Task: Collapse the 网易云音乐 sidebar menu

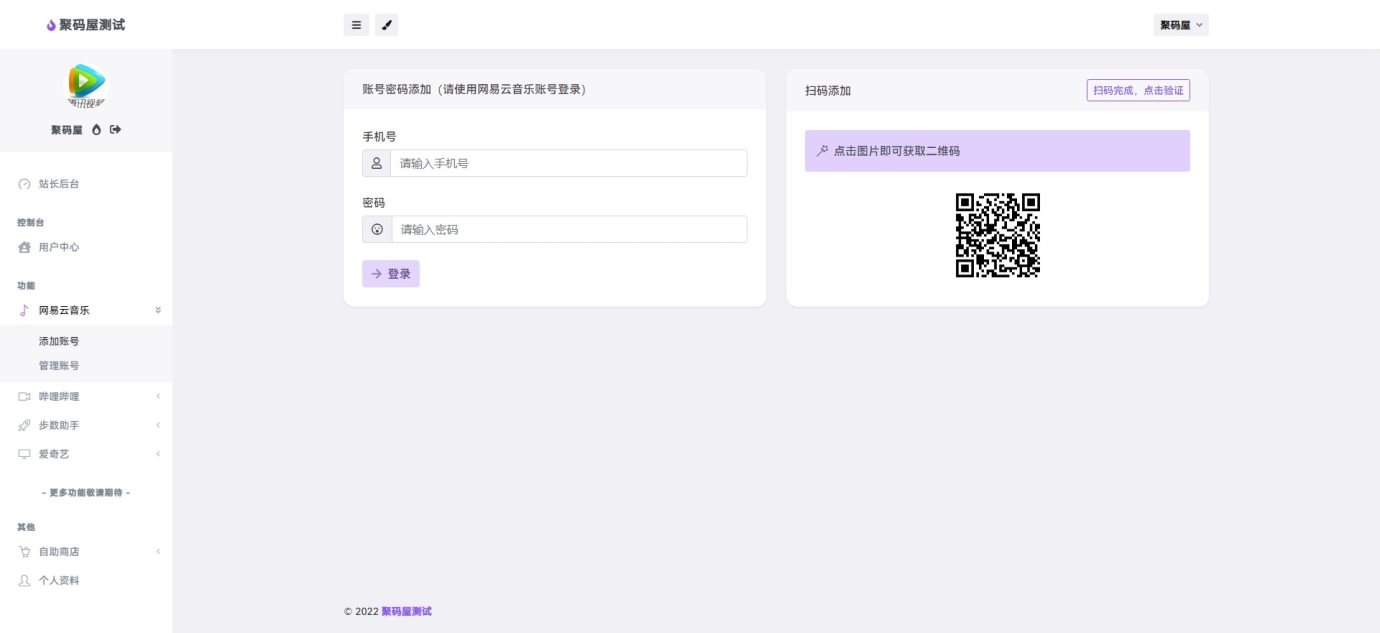Action: tap(86, 310)
